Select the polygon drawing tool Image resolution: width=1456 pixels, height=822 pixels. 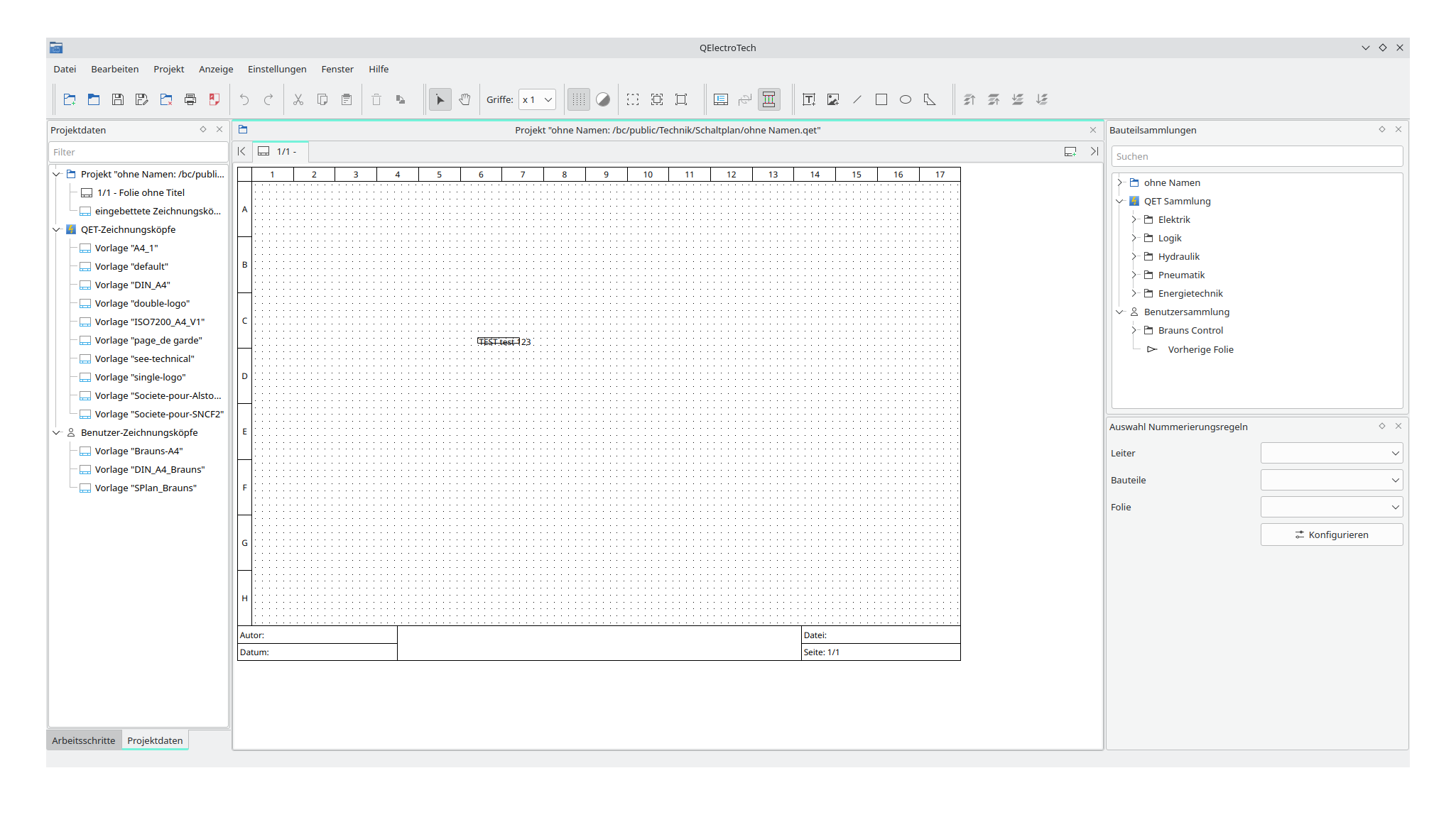[930, 99]
